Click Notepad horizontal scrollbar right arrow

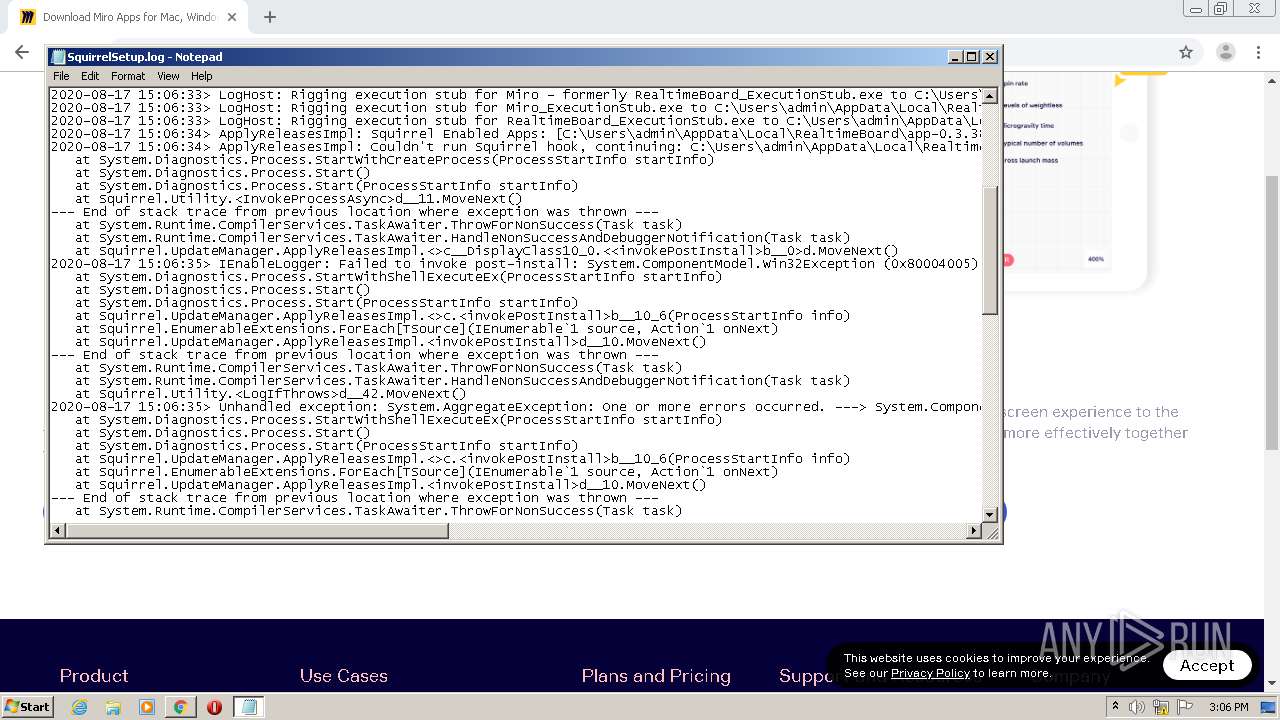pos(975,531)
